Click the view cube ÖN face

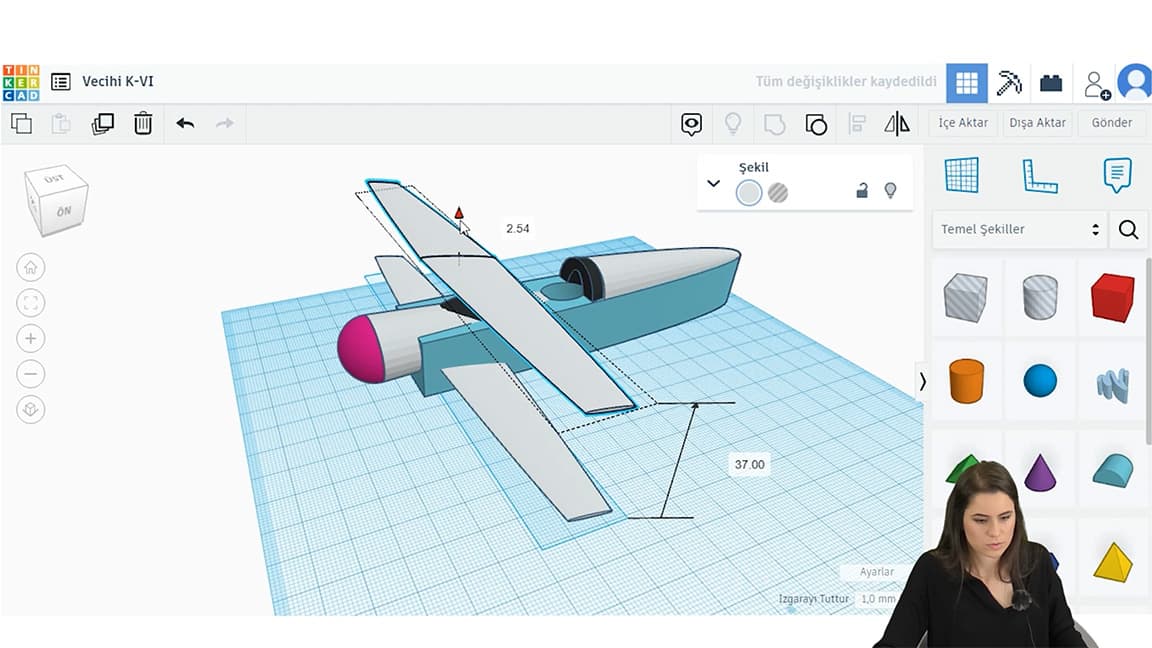pos(63,211)
